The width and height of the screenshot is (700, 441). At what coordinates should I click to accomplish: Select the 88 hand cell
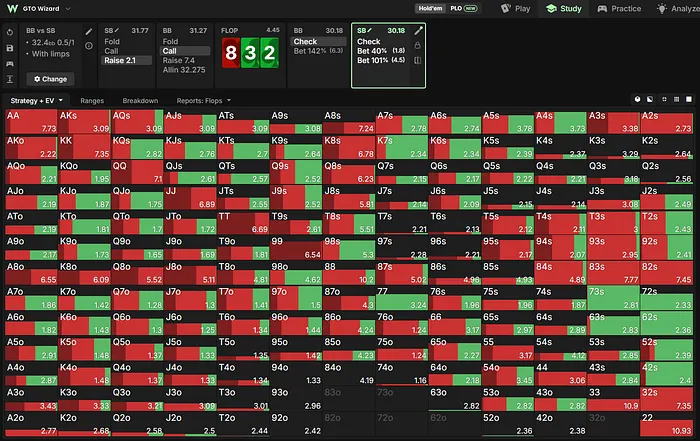pyautogui.click(x=349, y=273)
